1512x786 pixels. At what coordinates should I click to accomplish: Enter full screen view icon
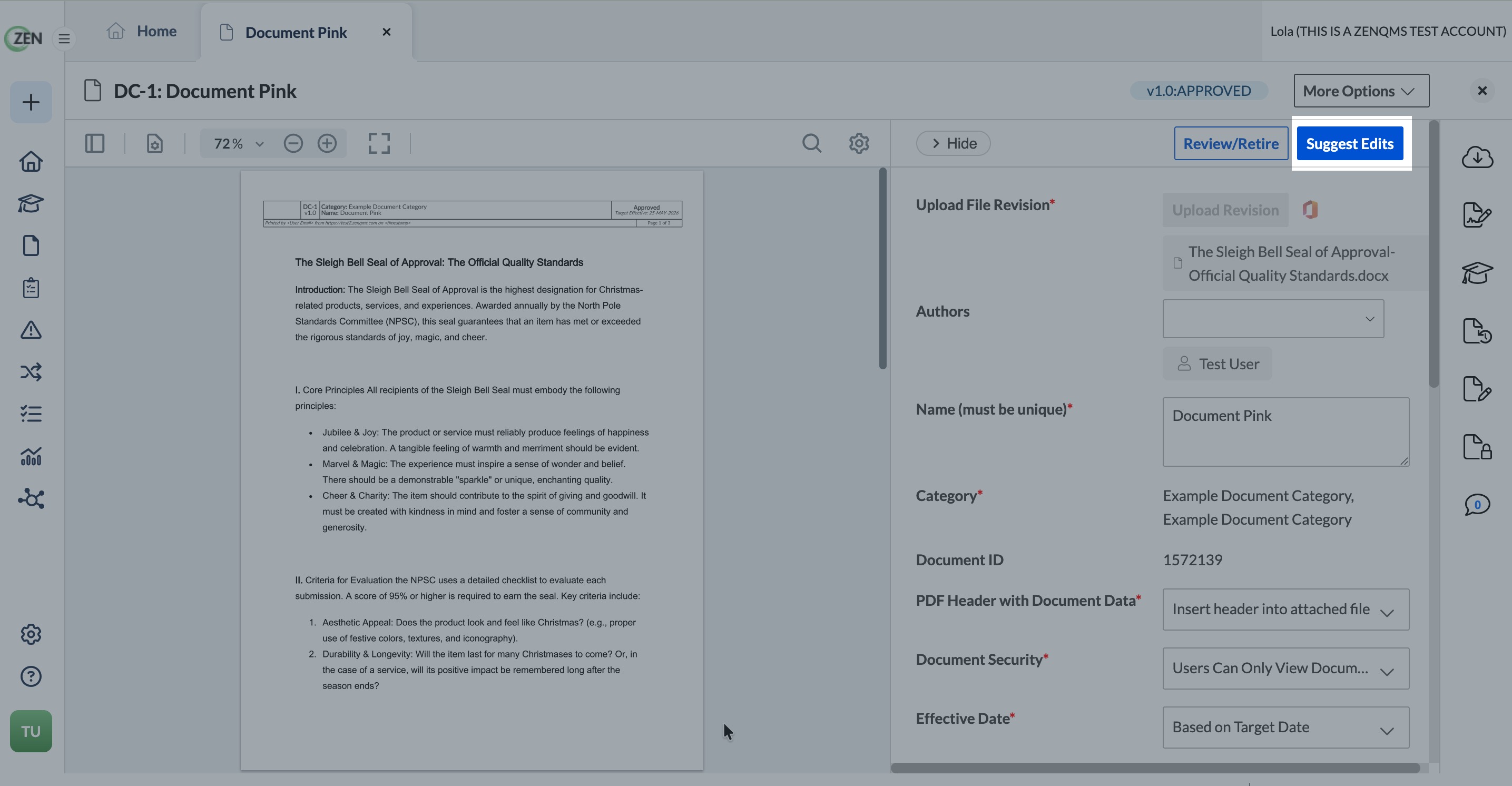[x=379, y=143]
